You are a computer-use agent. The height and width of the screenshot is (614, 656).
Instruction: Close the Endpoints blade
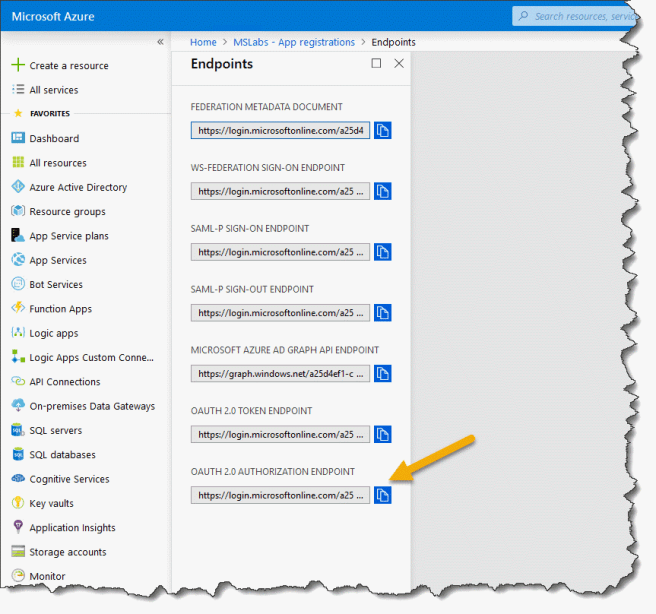[x=399, y=63]
